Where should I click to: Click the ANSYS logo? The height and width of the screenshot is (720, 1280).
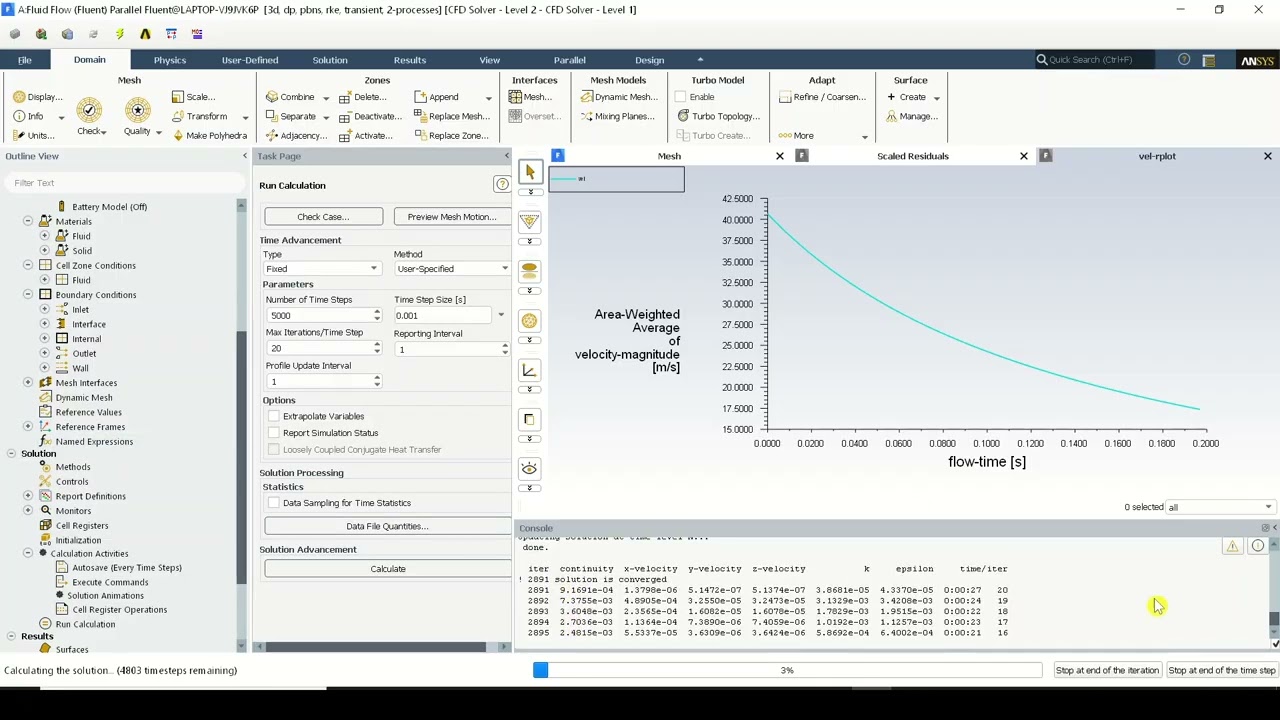(x=1257, y=60)
